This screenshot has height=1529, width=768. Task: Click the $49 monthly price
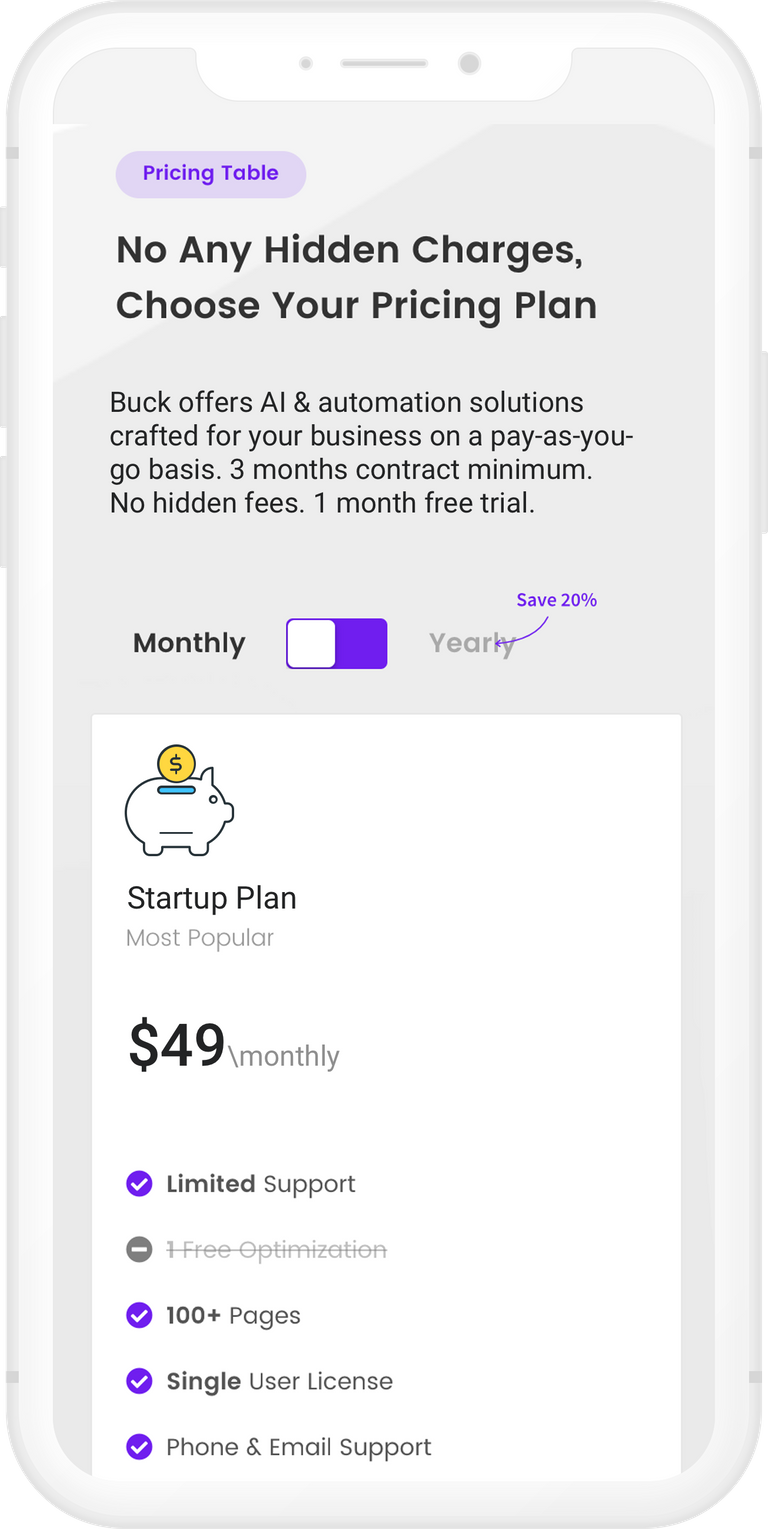point(234,1046)
